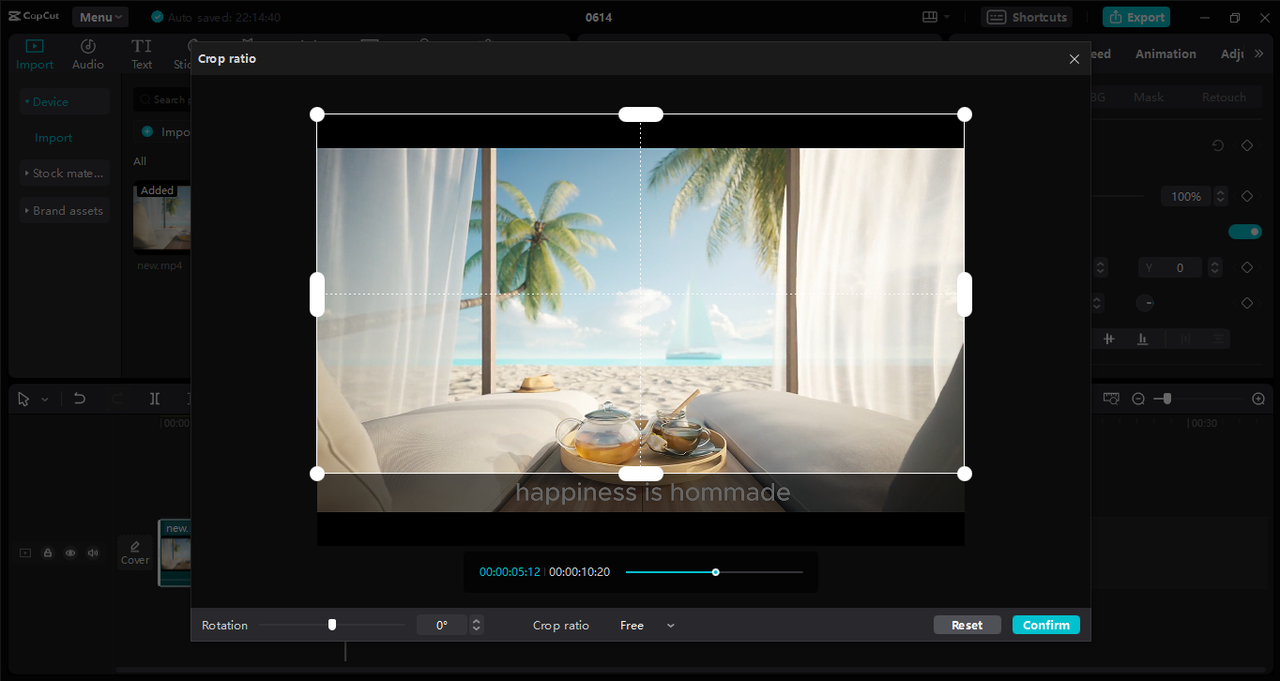Select Stock materials in the sidebar
This screenshot has width=1280, height=681.
pyautogui.click(x=64, y=172)
